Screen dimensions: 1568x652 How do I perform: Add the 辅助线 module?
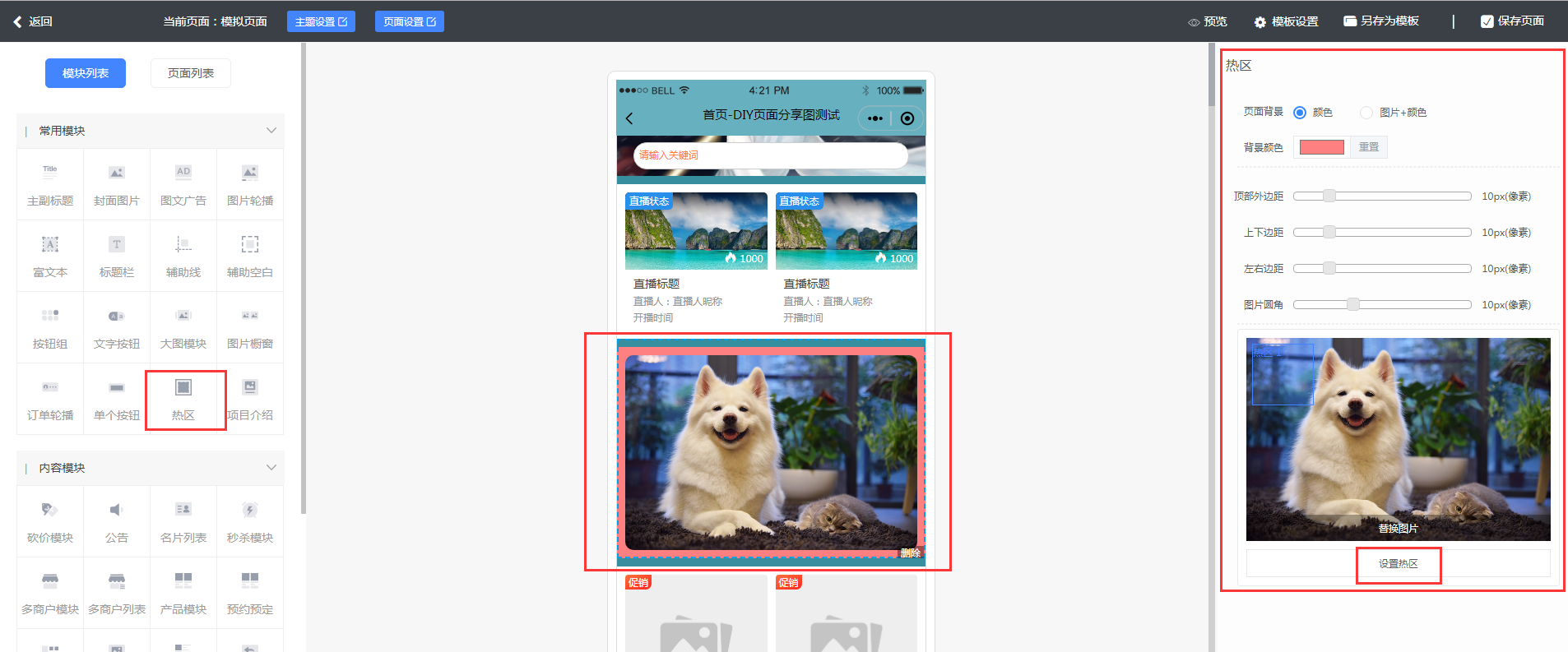pos(183,256)
